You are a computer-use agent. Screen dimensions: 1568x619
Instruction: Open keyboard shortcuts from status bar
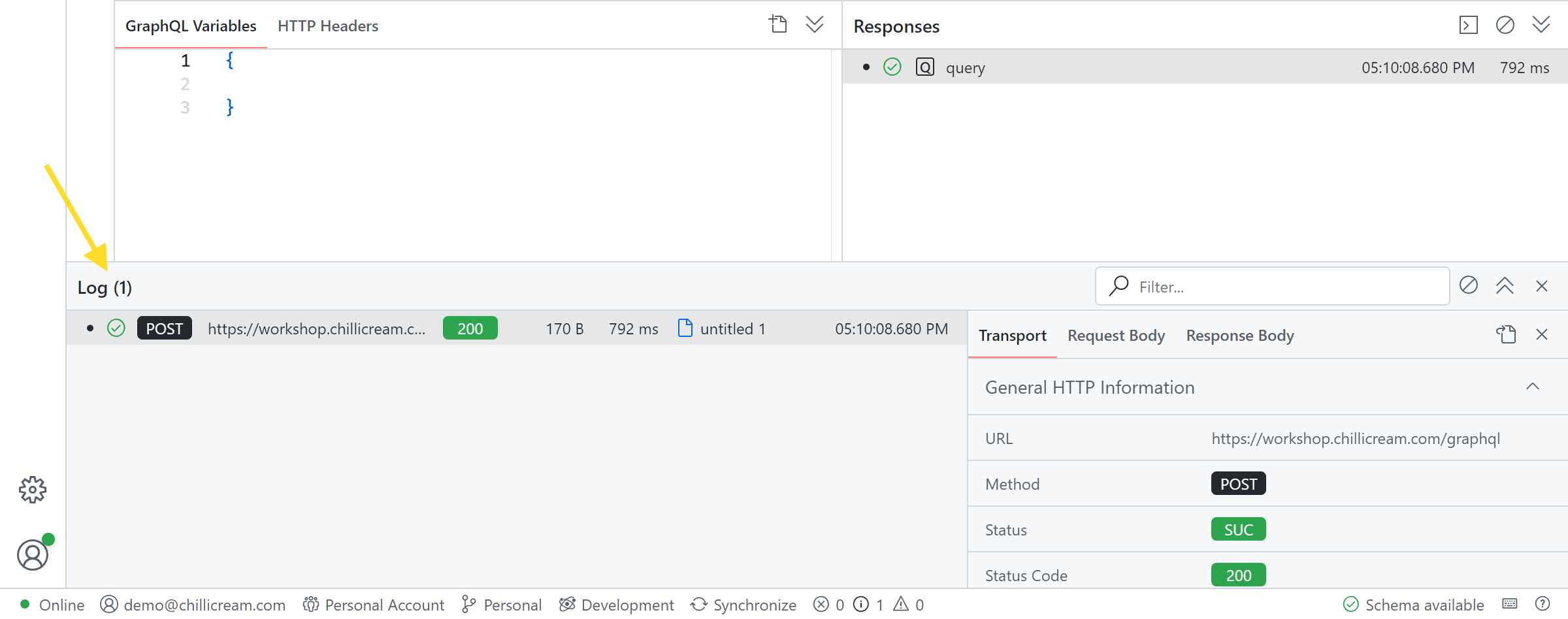1509,605
